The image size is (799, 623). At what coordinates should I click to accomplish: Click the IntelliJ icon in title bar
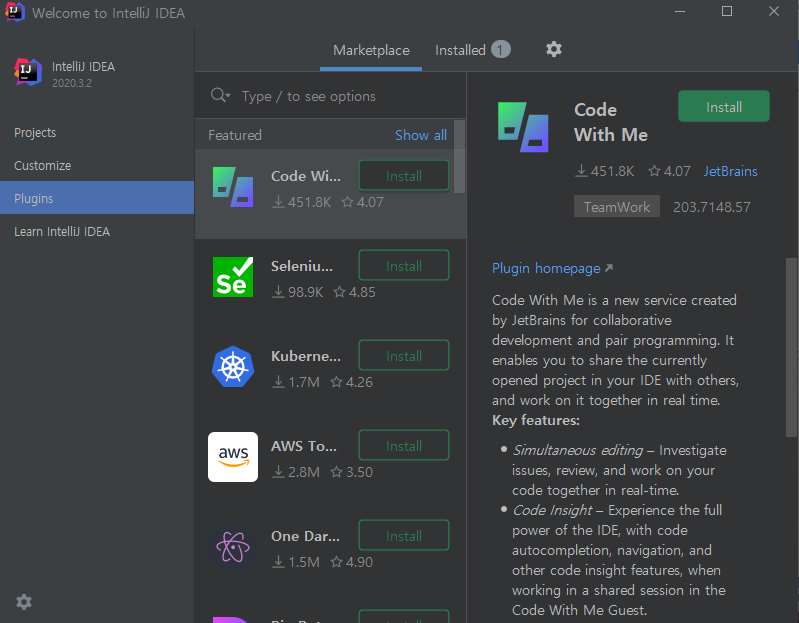point(15,12)
